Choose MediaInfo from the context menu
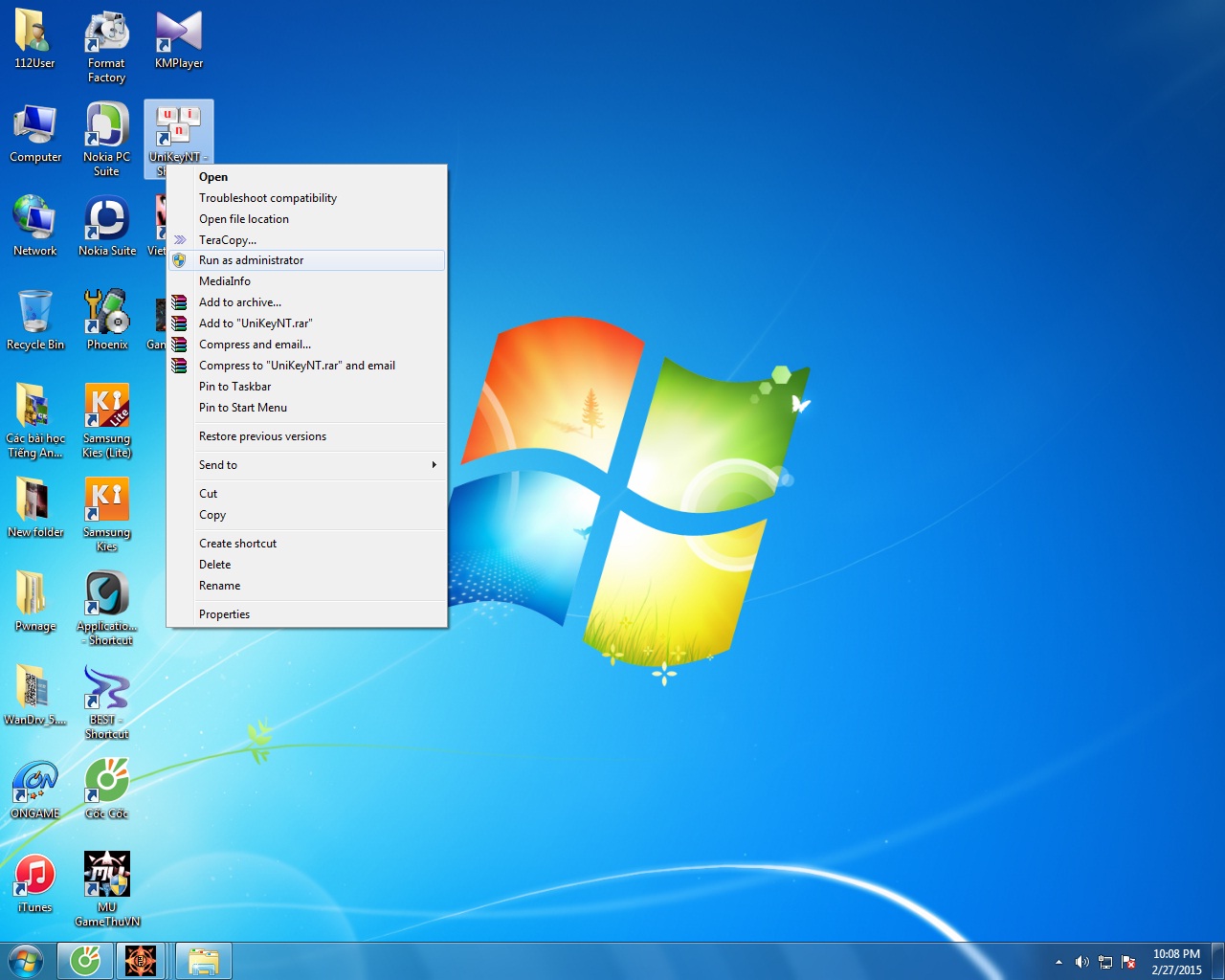Viewport: 1225px width, 980px height. [x=306, y=281]
